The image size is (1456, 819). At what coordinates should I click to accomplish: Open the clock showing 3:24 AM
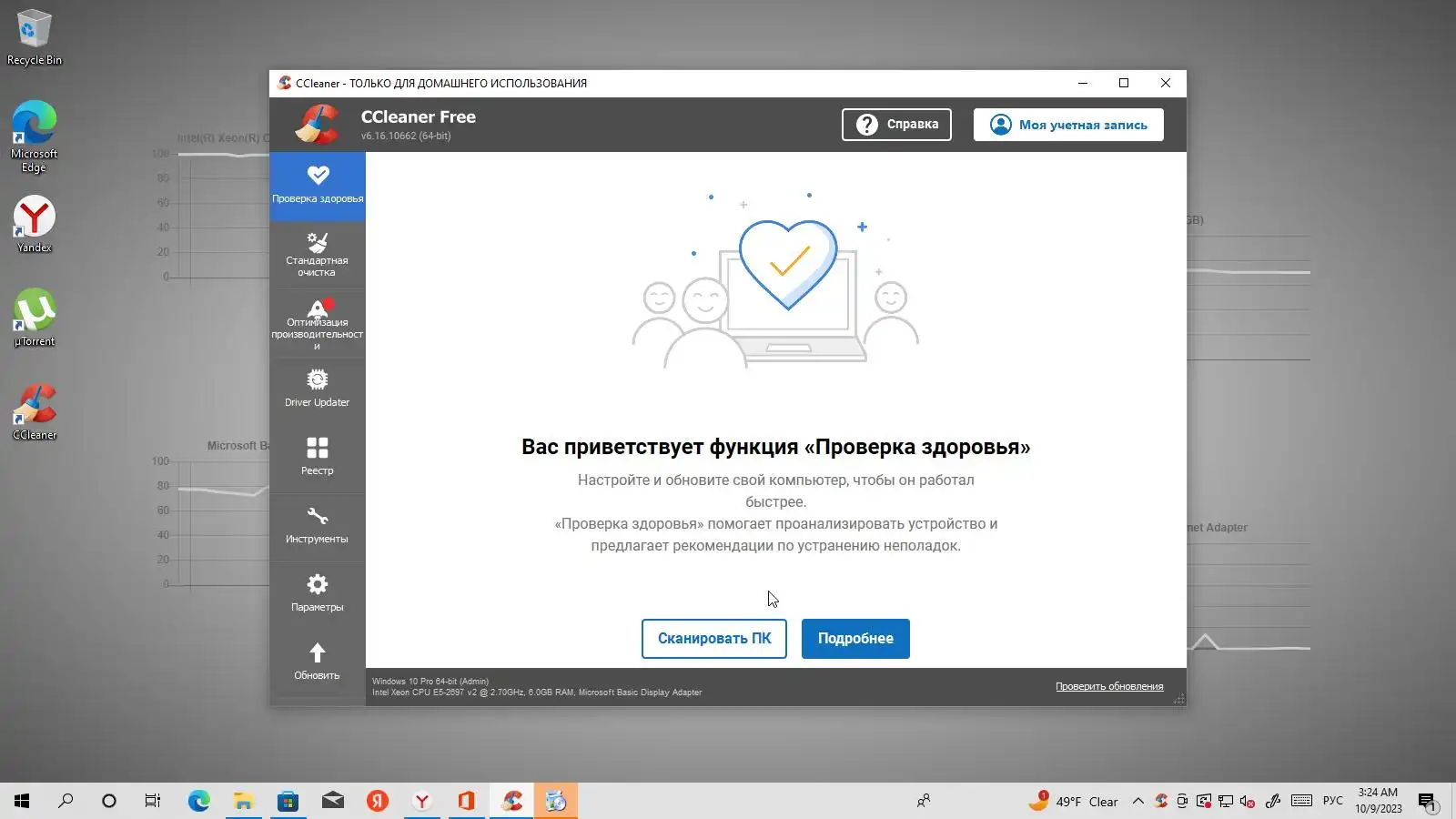click(x=1378, y=801)
